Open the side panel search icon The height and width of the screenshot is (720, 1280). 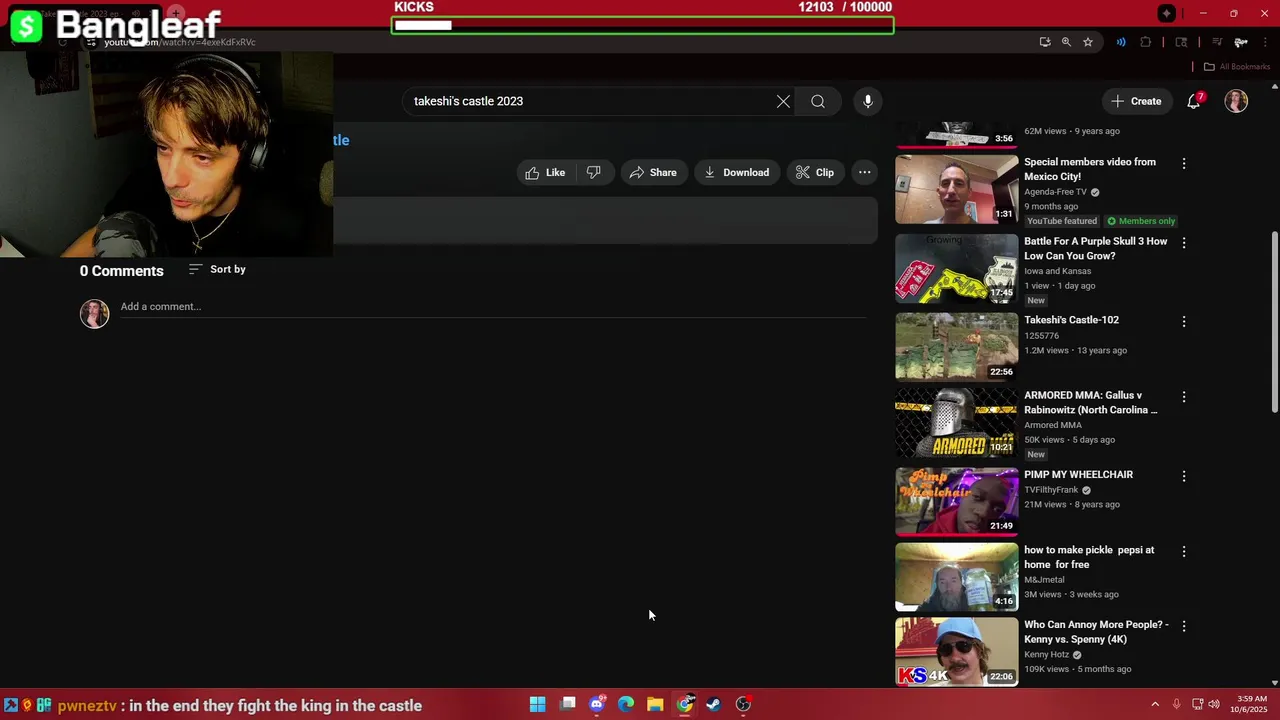[x=1181, y=42]
